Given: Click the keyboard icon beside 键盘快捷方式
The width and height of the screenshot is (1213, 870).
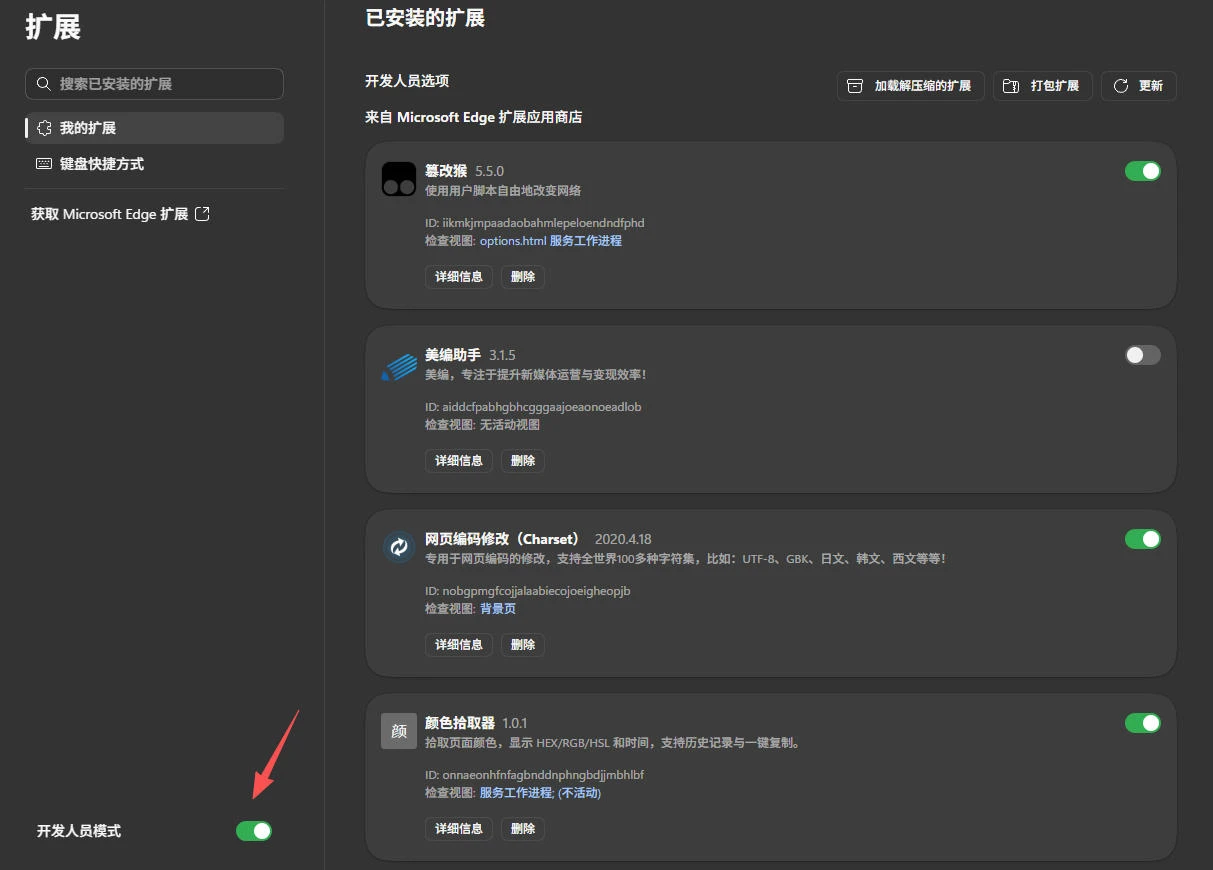Looking at the screenshot, I should tap(43, 164).
